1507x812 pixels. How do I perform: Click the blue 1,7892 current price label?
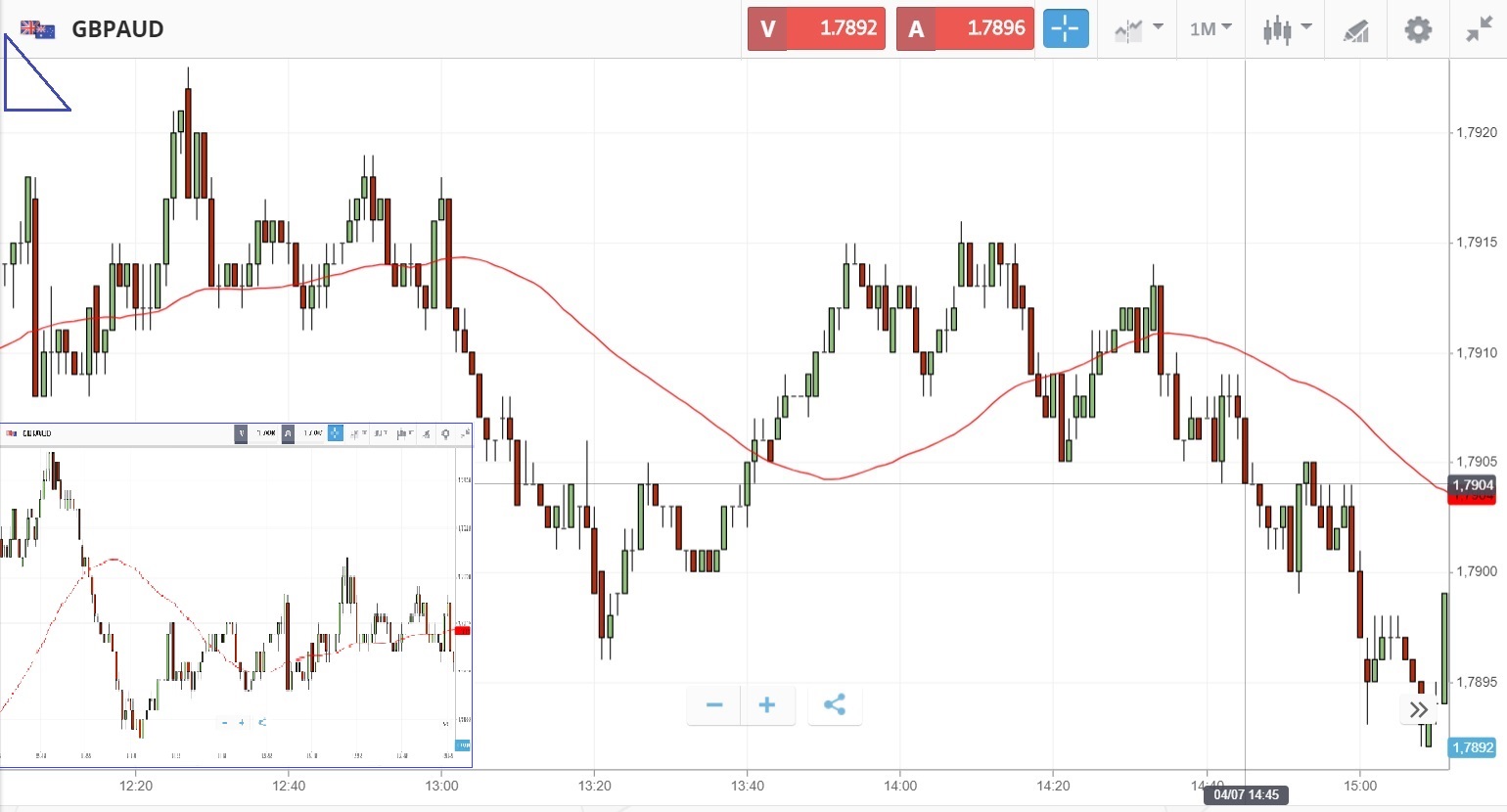pyautogui.click(x=1472, y=747)
